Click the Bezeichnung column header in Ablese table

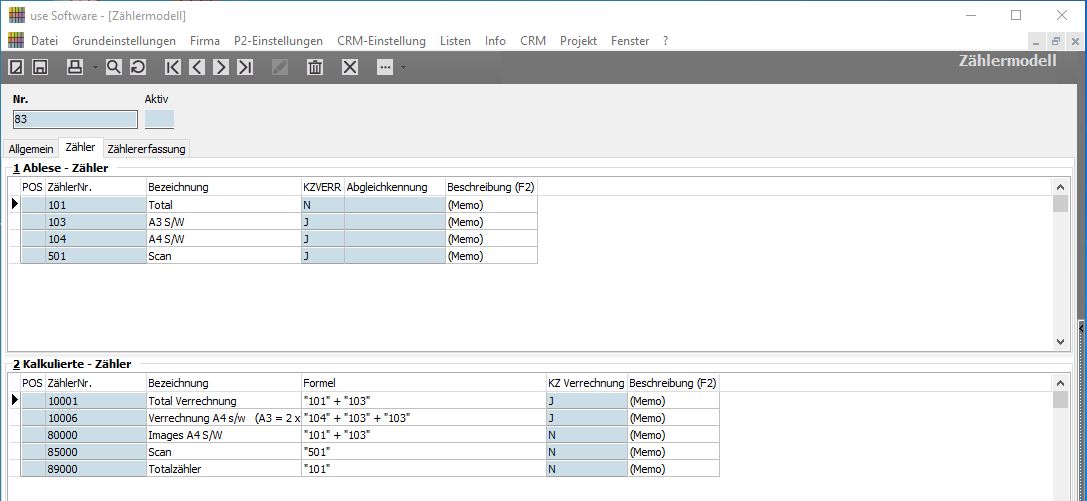tap(222, 187)
